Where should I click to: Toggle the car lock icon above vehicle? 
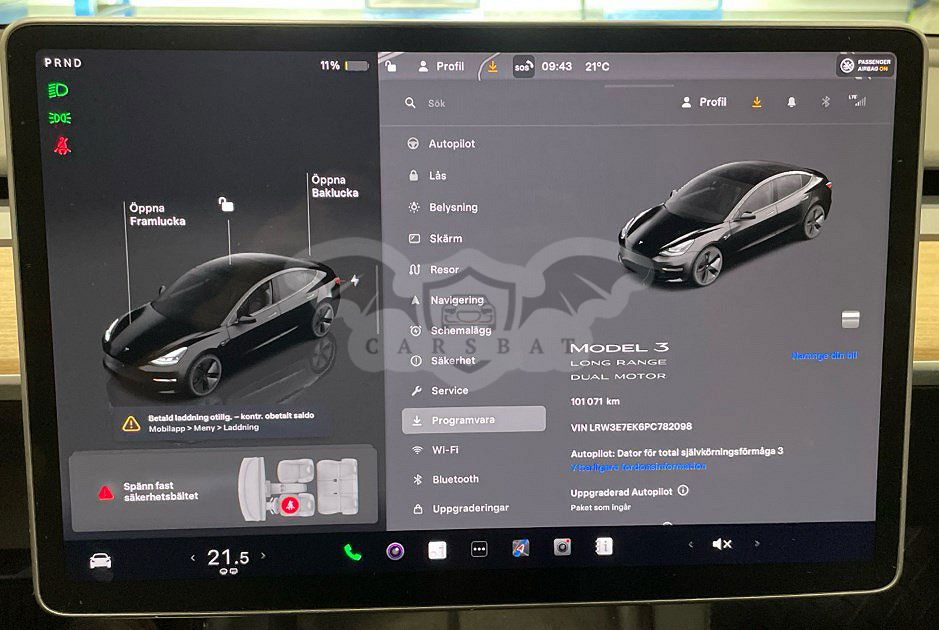(227, 205)
